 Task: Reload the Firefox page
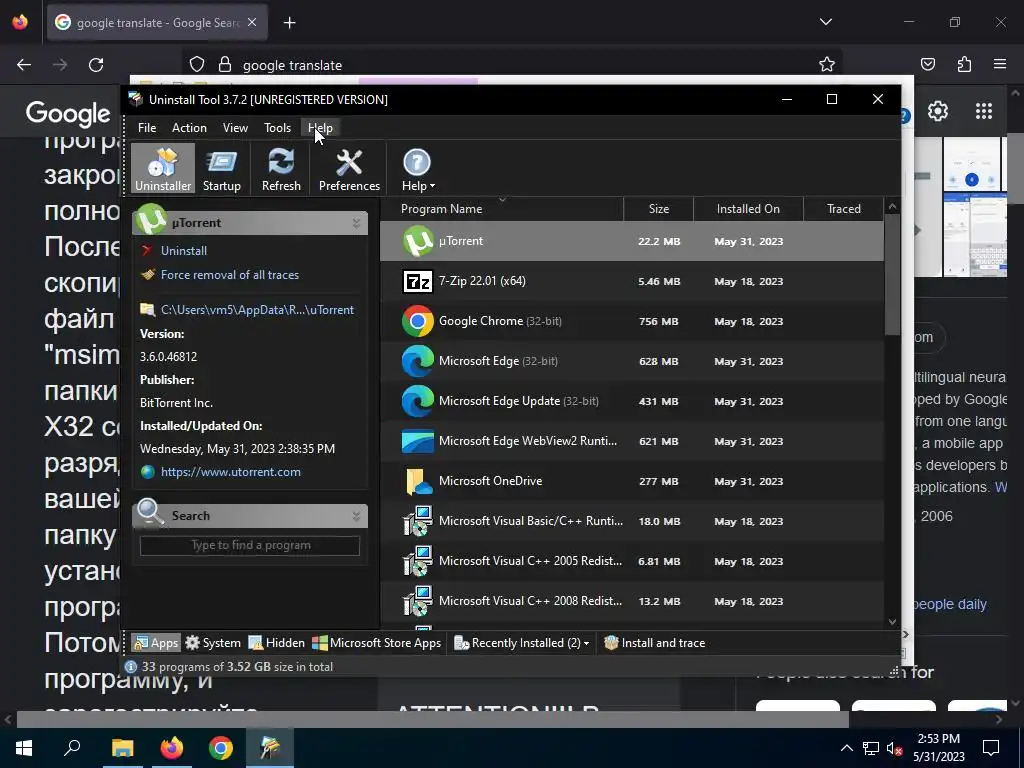(x=96, y=65)
